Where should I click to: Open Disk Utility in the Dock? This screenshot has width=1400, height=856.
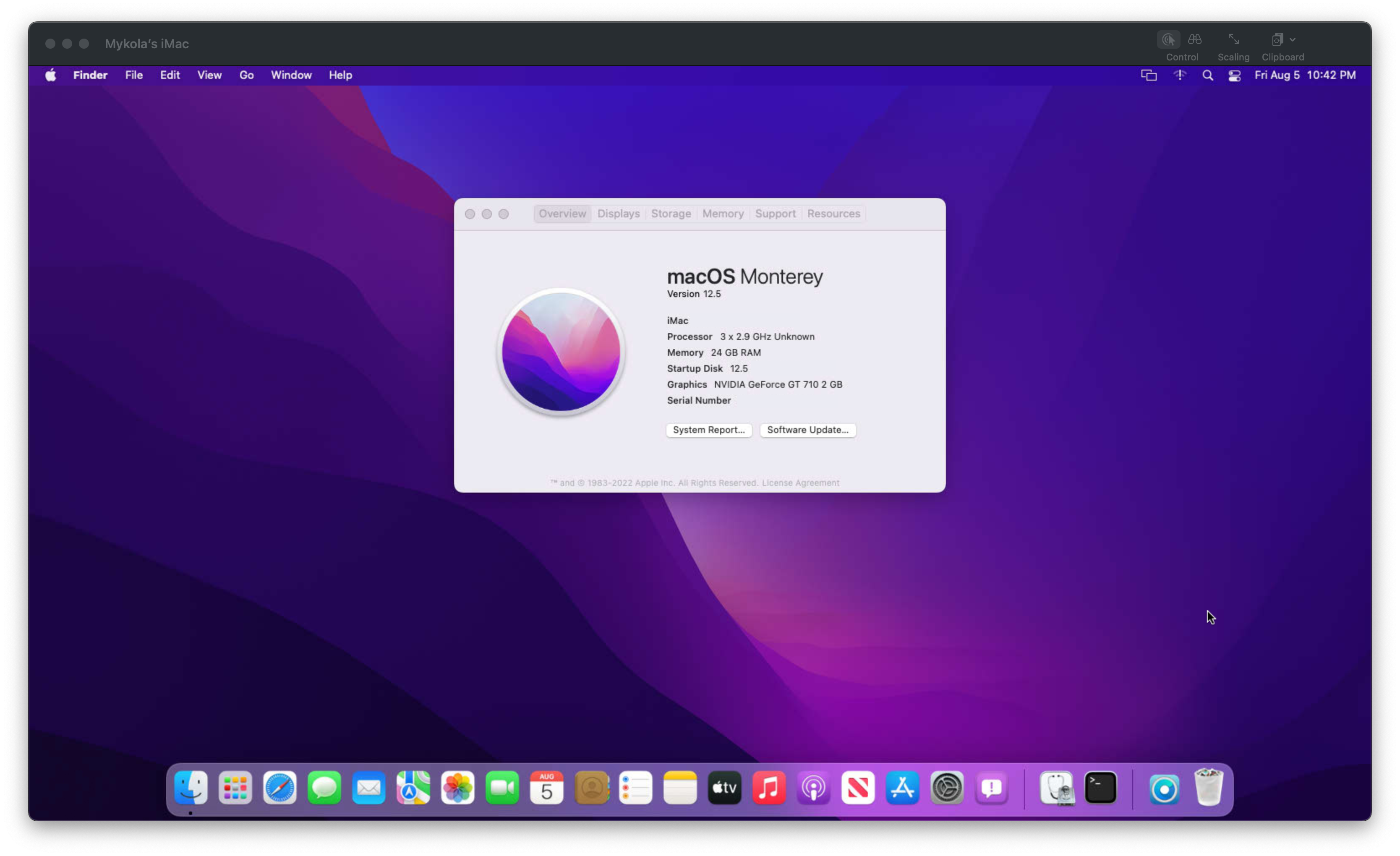click(1057, 788)
